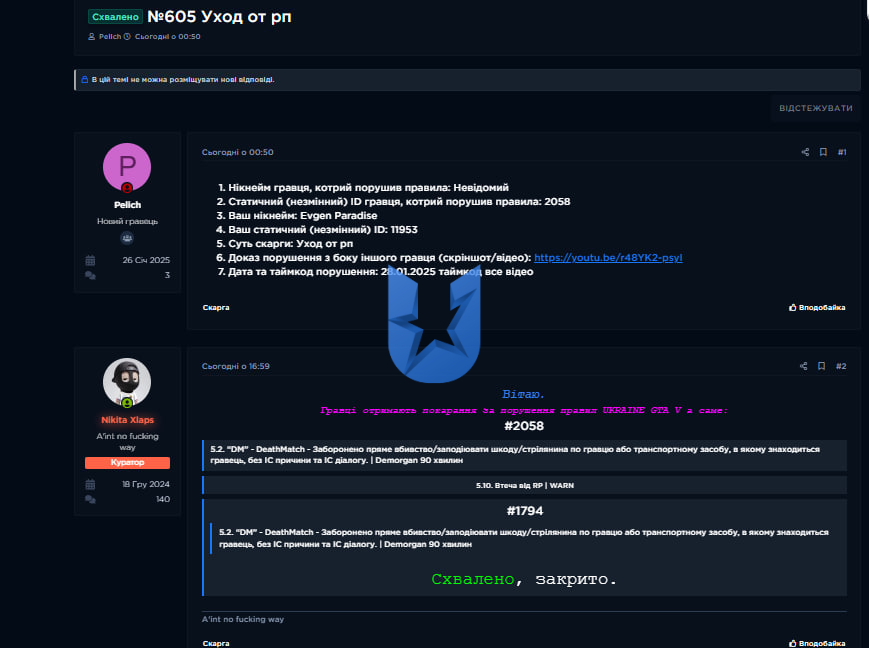This screenshot has width=869, height=648.
Task: Report post #1 with Скарга
Action: point(216,307)
